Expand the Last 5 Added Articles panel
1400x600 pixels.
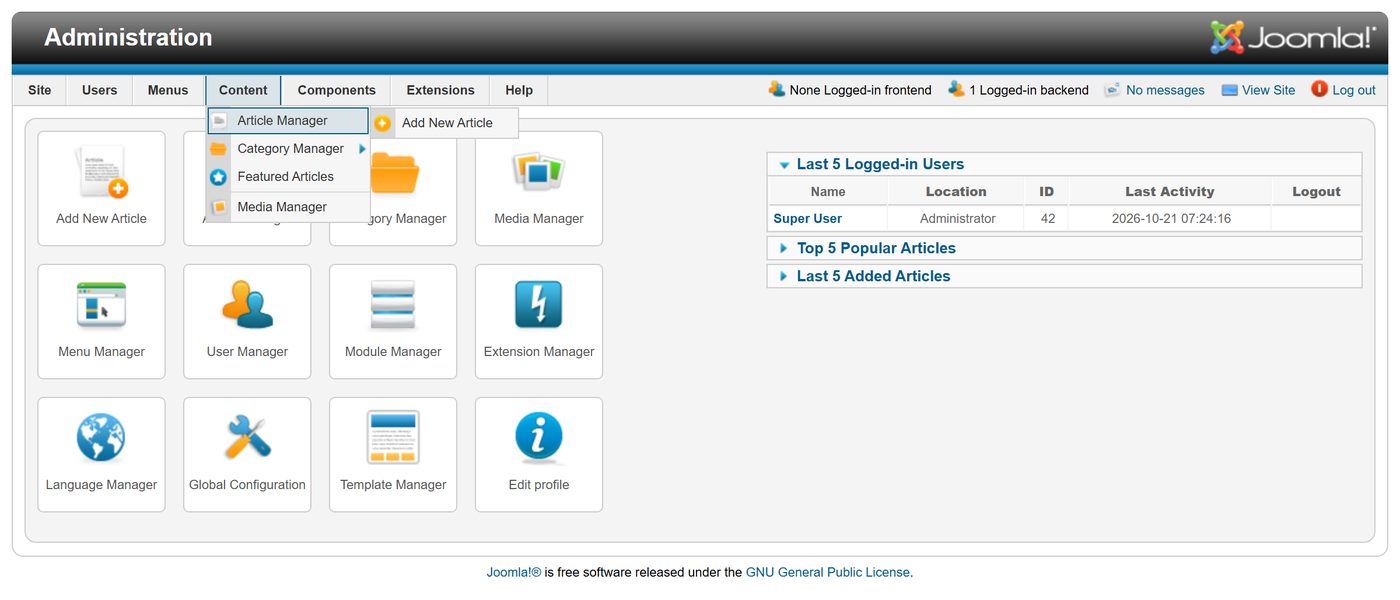point(784,276)
